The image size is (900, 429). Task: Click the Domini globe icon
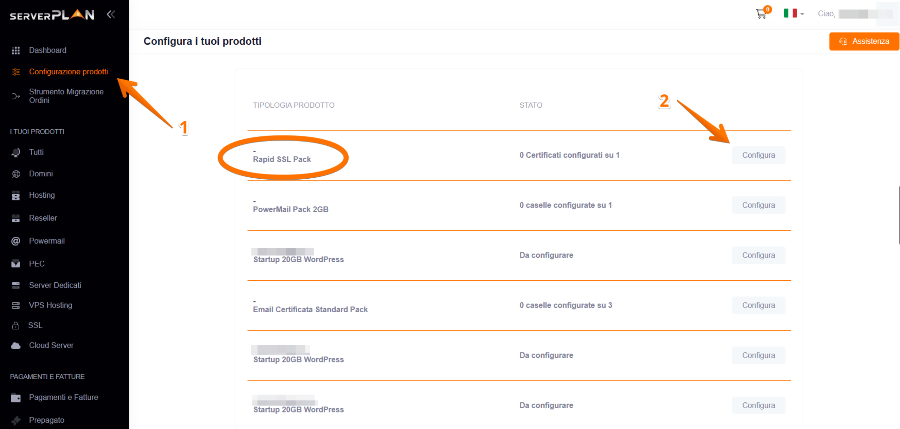pos(16,174)
